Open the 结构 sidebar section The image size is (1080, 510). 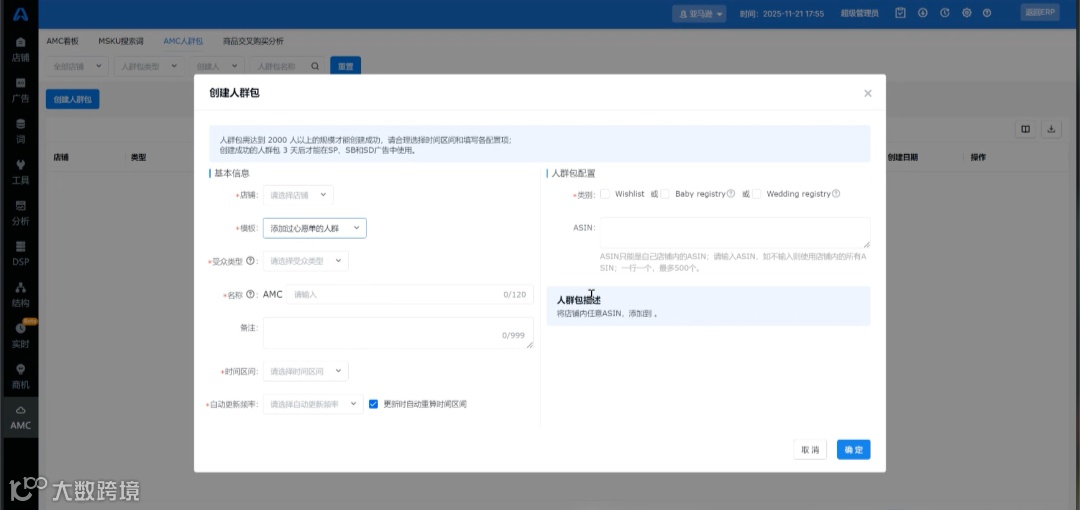(20, 295)
